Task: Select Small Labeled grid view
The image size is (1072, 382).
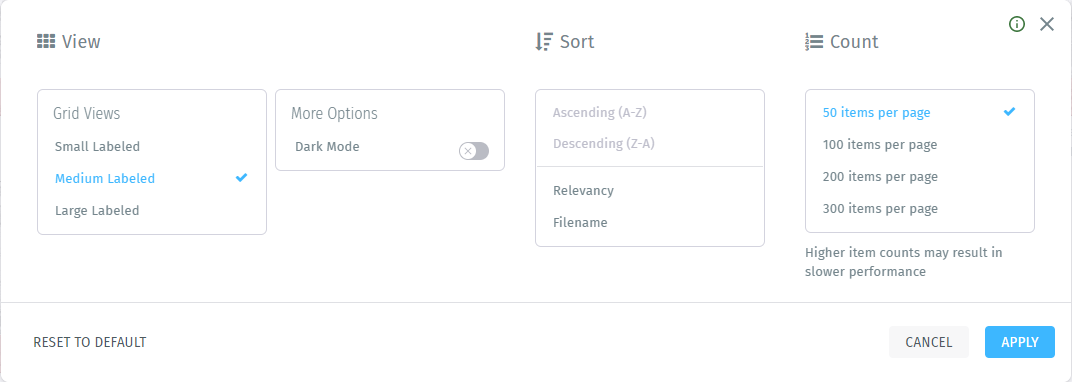Action: 97,146
